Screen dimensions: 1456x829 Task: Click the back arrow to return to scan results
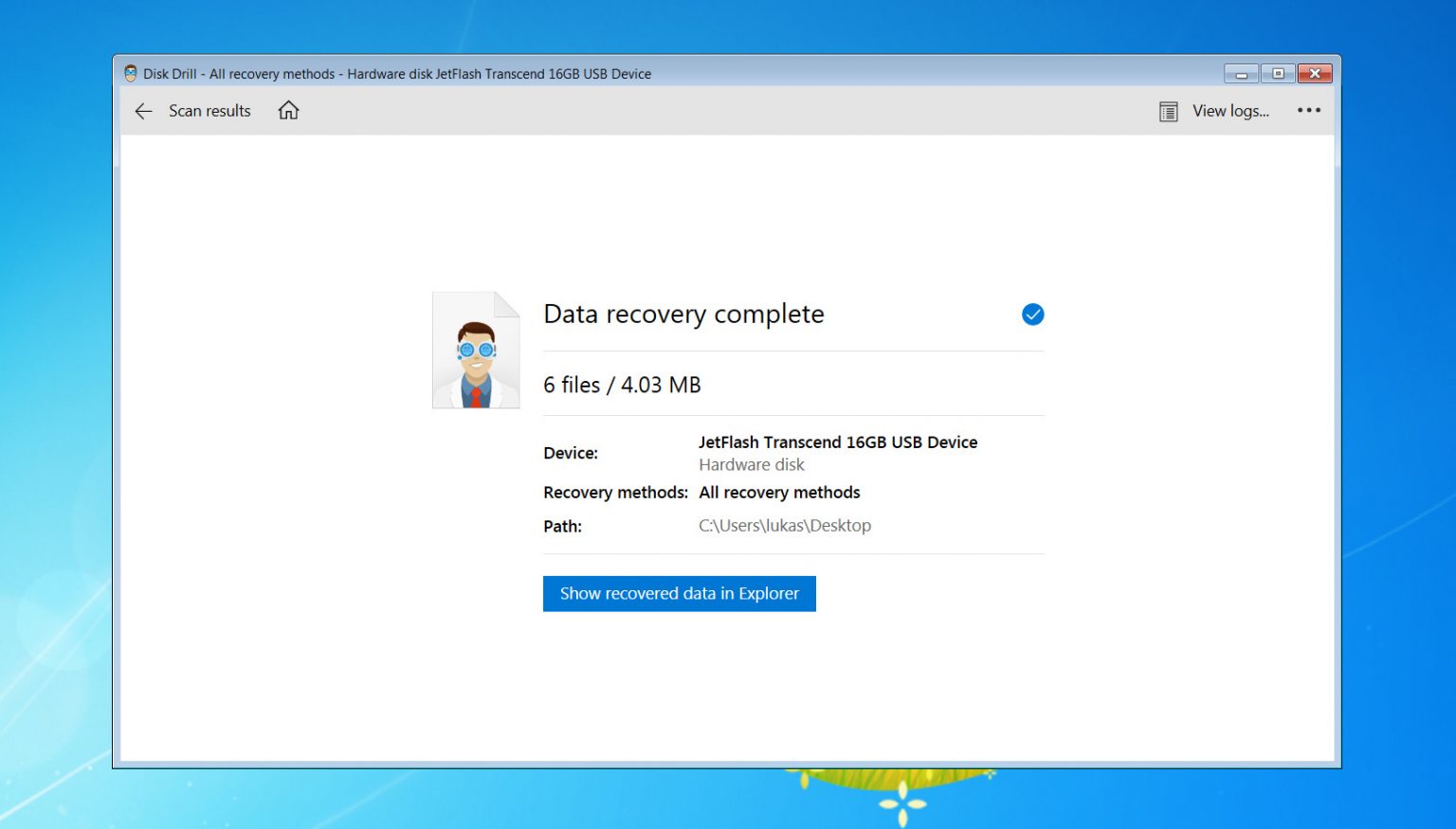point(143,111)
